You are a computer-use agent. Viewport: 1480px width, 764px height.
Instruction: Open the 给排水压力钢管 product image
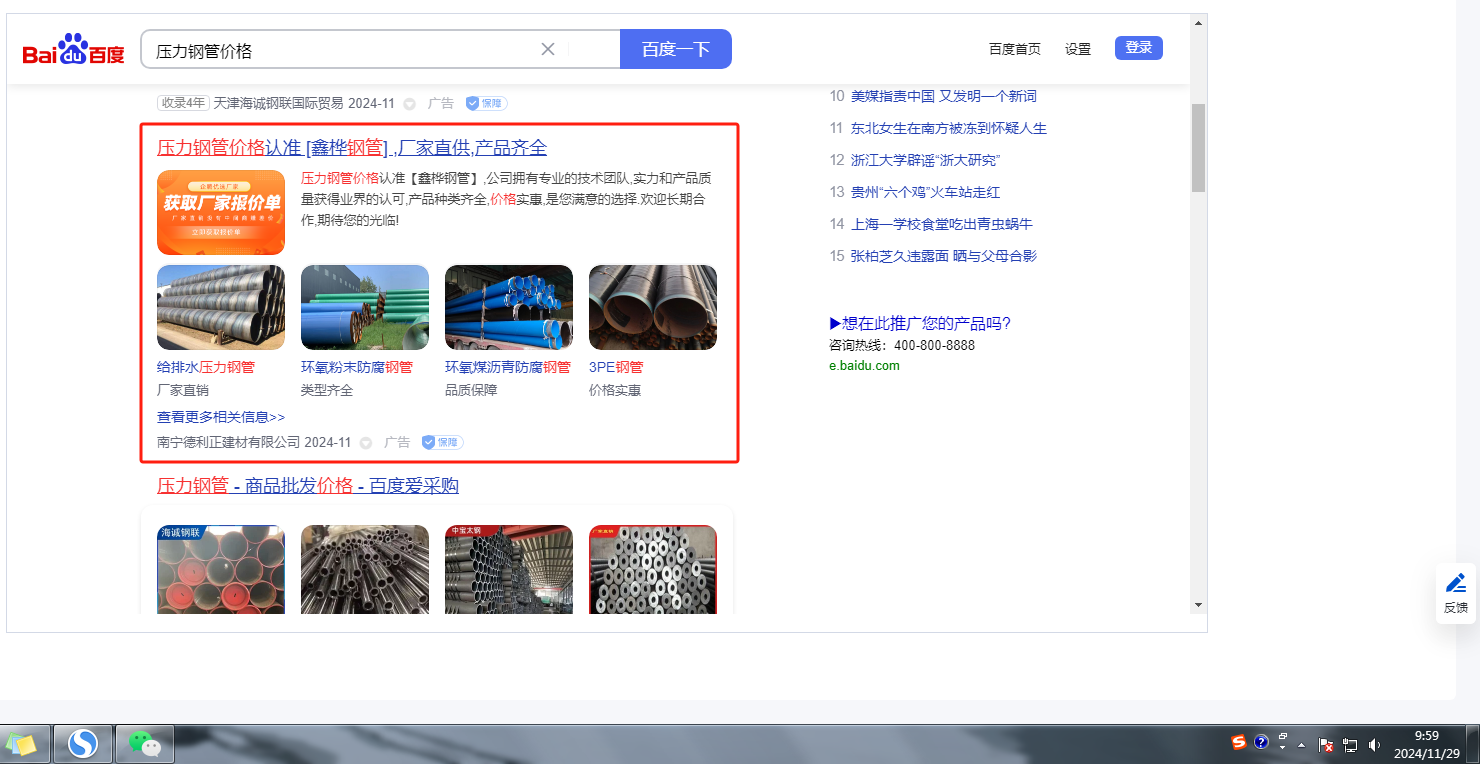221,307
